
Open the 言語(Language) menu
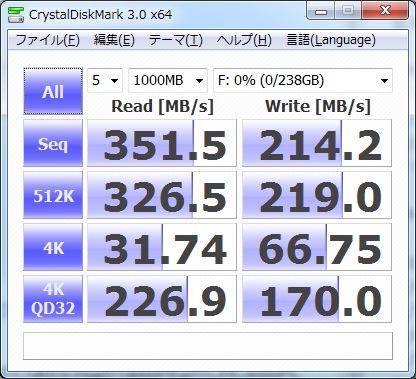[x=331, y=40]
